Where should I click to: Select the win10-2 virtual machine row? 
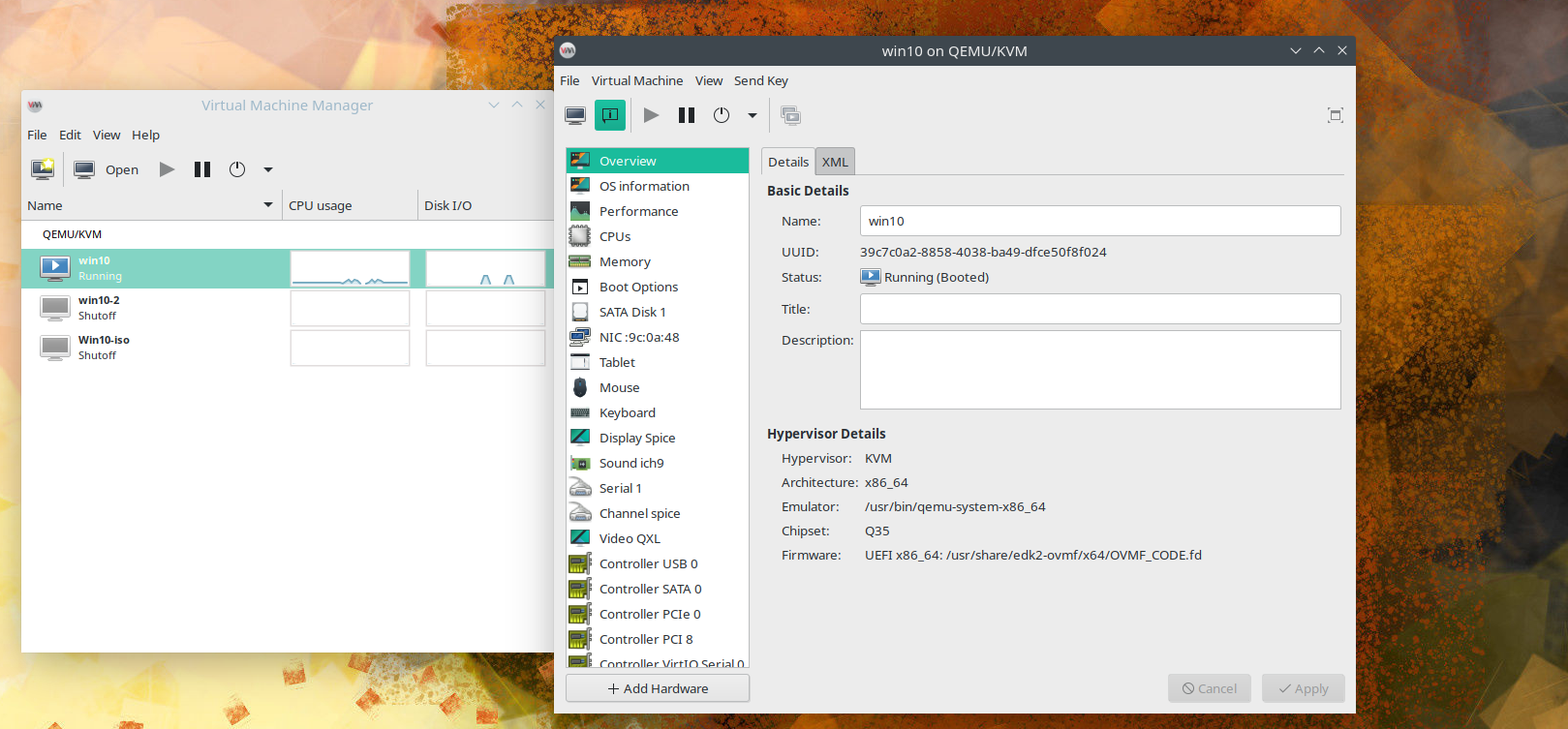tap(288, 308)
